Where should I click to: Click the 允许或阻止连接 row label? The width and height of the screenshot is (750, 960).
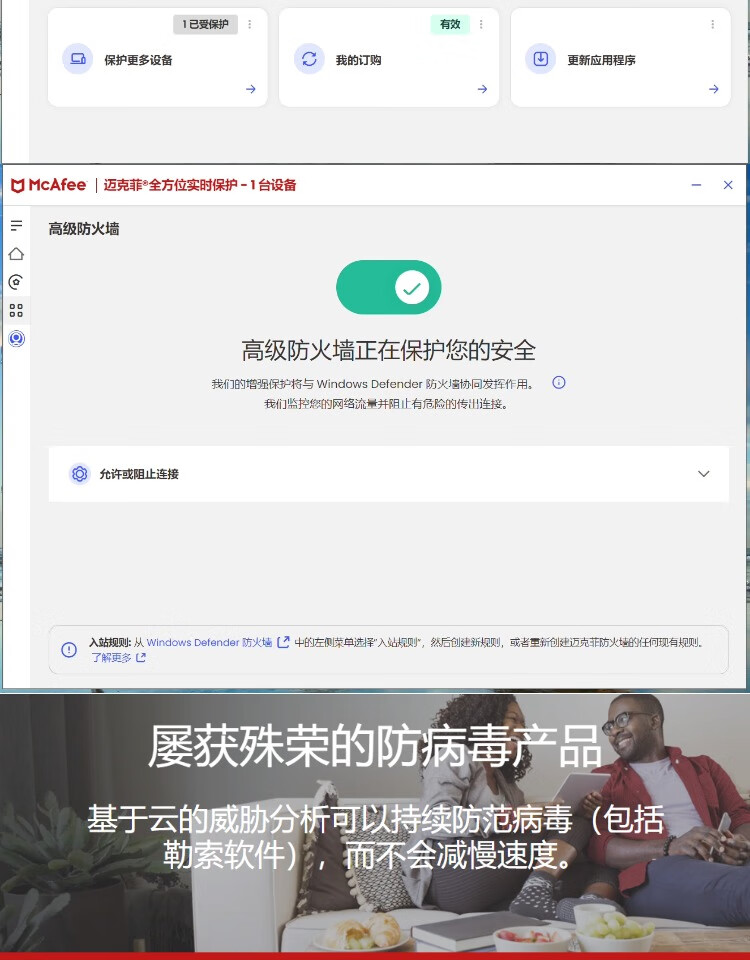139,474
